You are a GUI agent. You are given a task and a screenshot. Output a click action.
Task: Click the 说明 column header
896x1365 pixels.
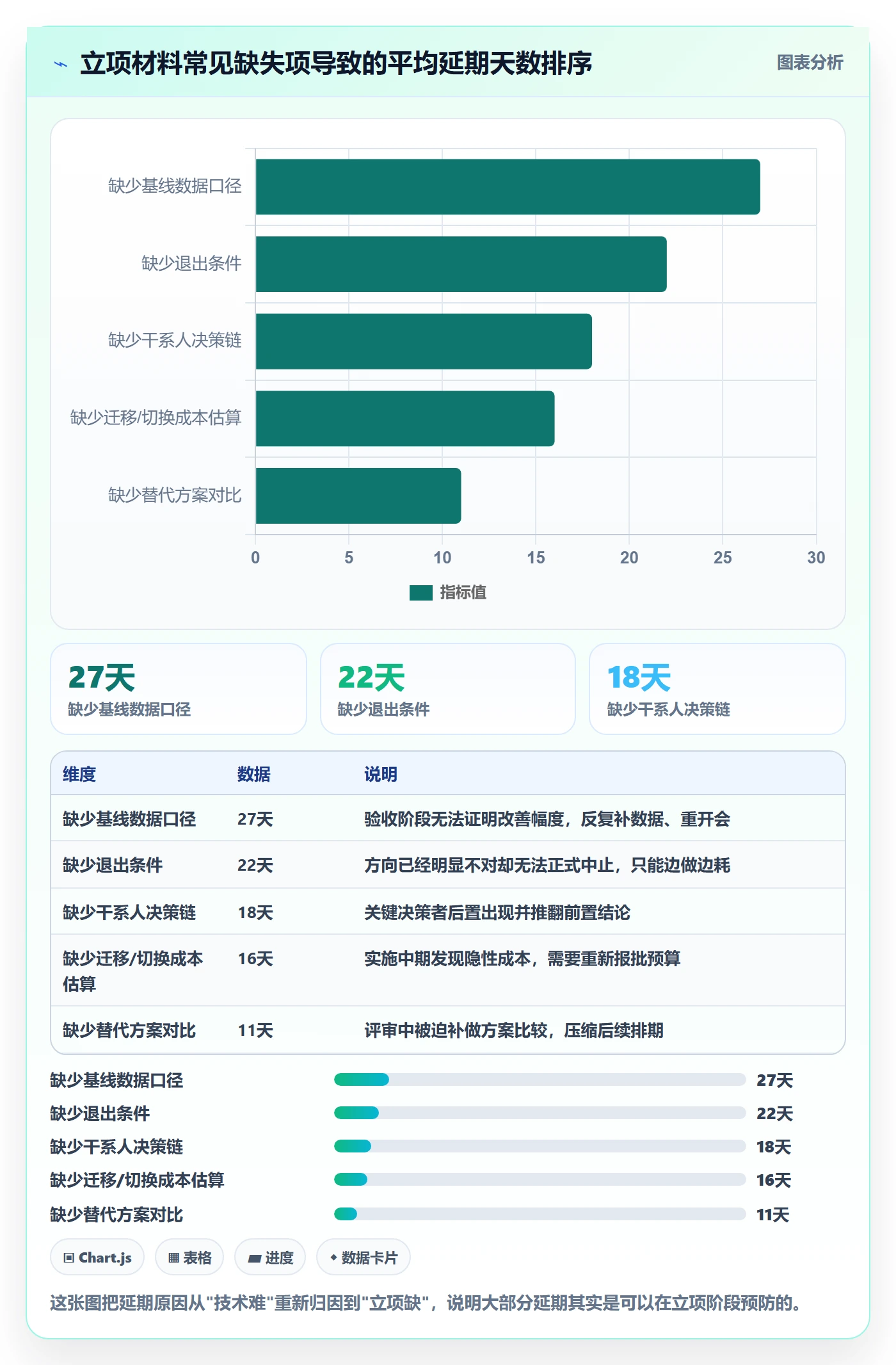coord(381,774)
